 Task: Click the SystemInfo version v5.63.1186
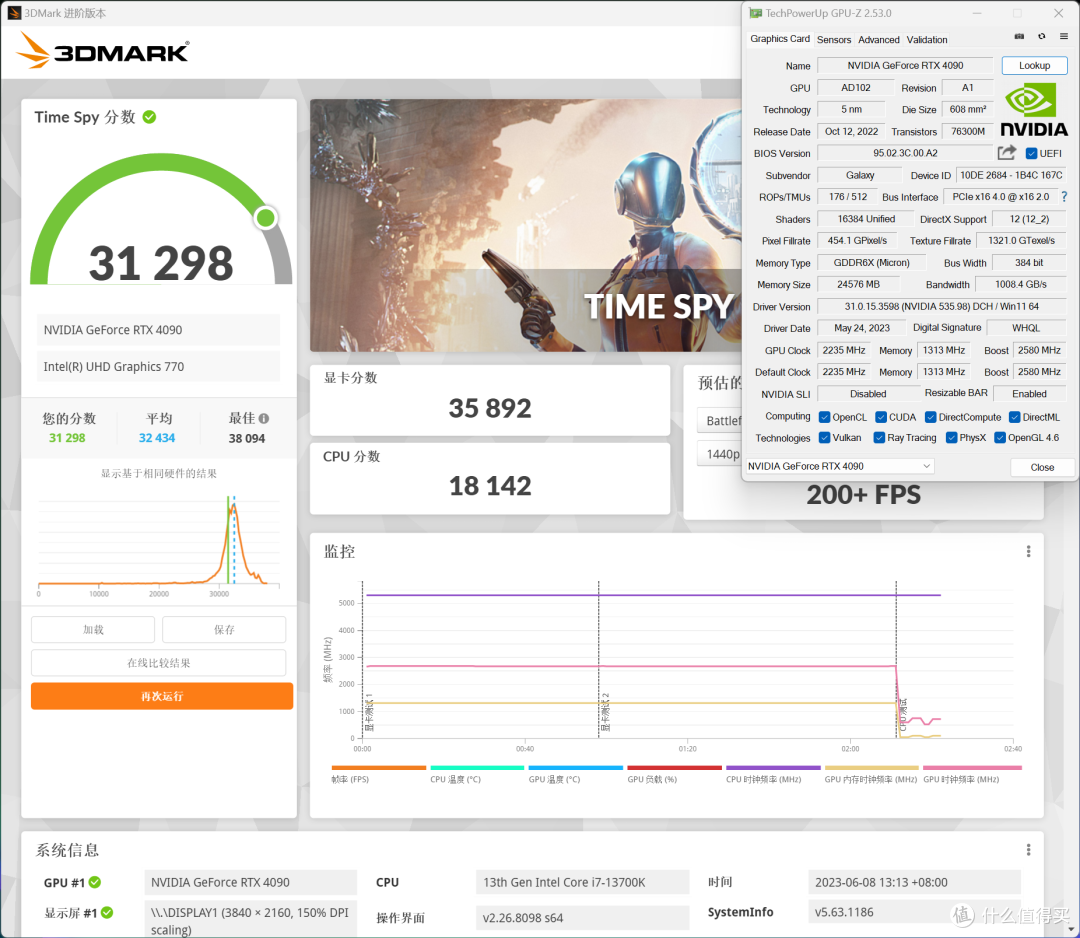844,912
